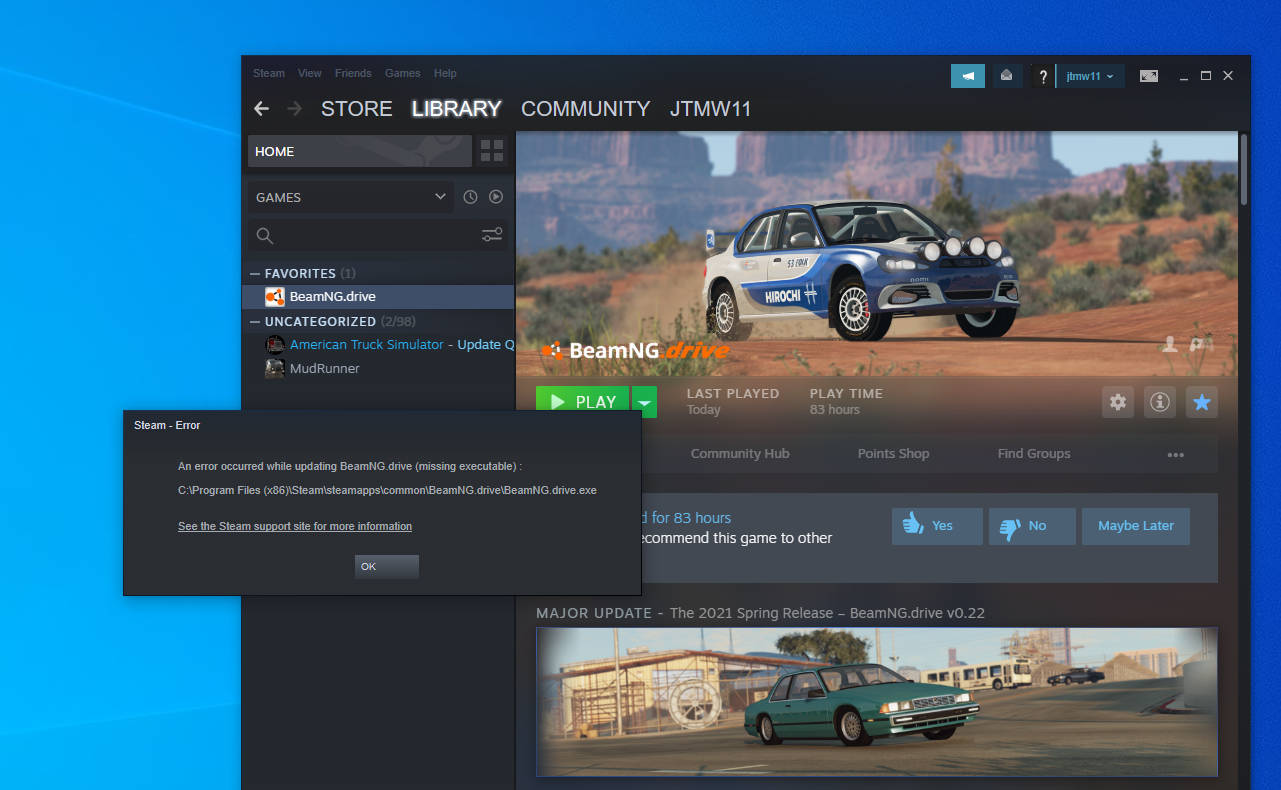Open the Games menu
This screenshot has height=790, width=1281.
pos(403,73)
